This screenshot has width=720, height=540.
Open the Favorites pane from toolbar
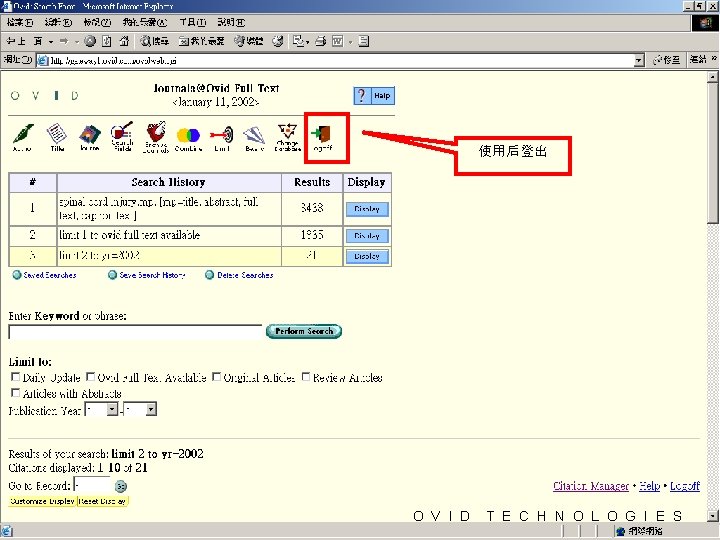pos(201,41)
